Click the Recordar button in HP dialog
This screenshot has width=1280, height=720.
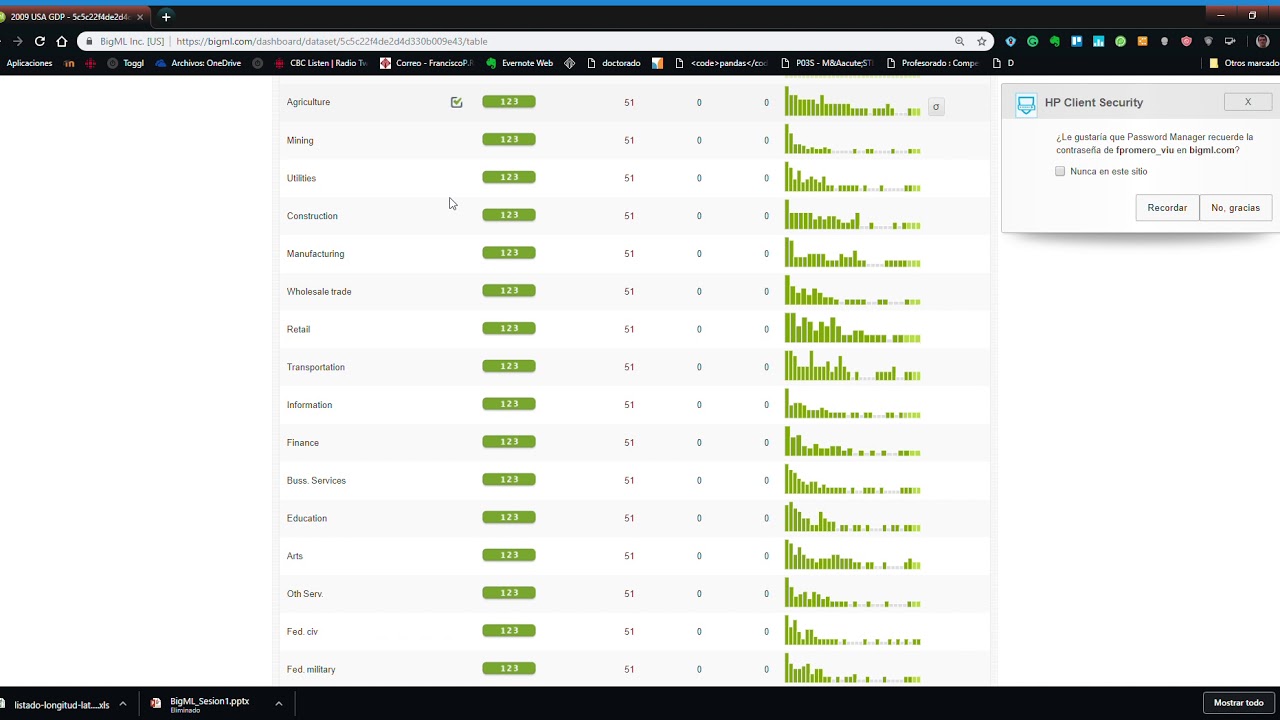(1167, 208)
